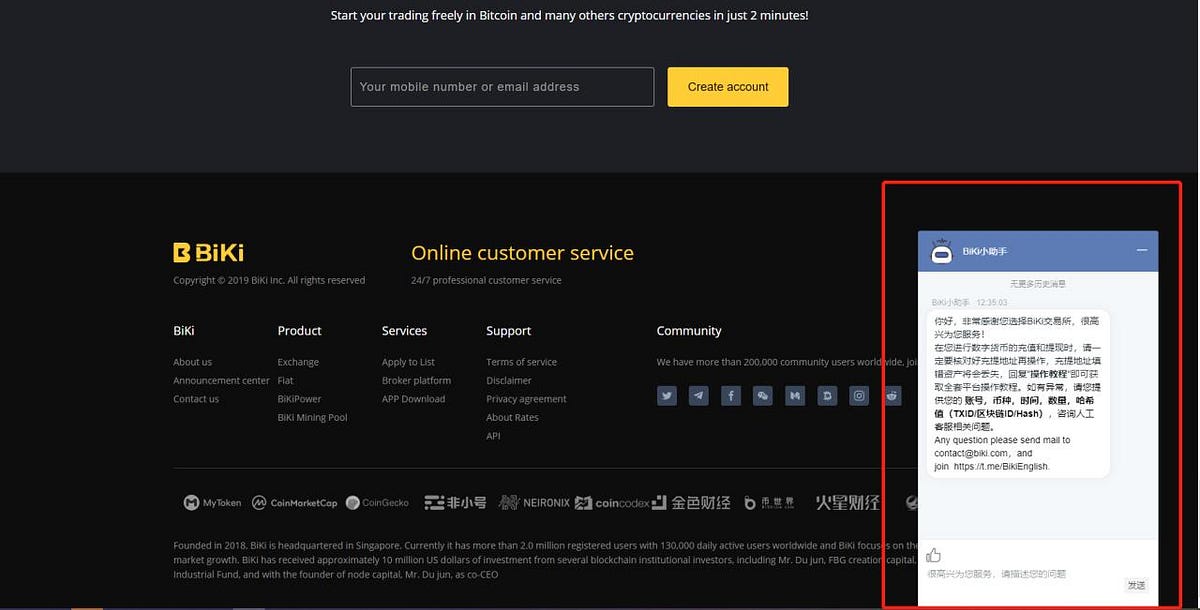This screenshot has width=1200, height=610.
Task: Open the Facebook community icon
Action: 731,396
